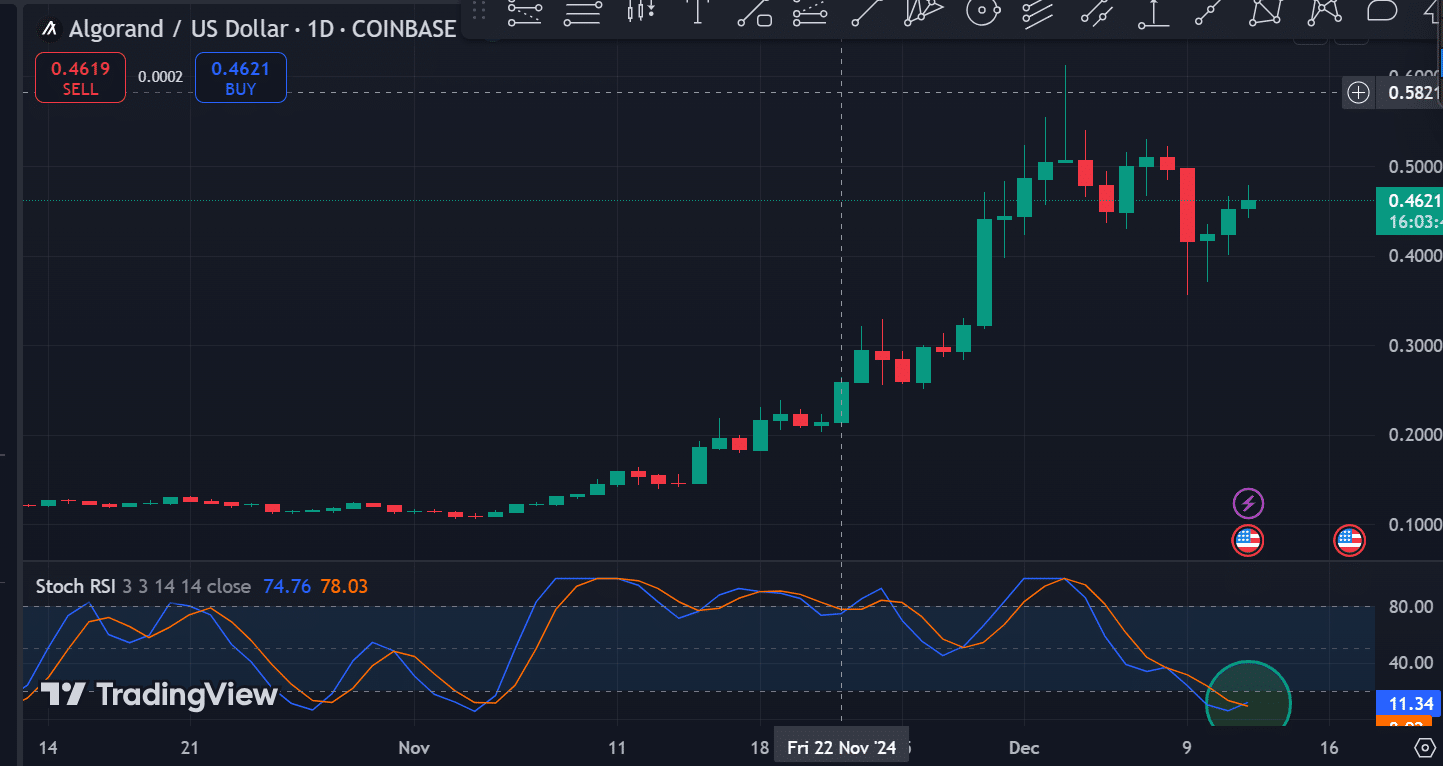The image size is (1443, 766).
Task: Click the blue BUY 0.4621 button
Action: coord(240,78)
